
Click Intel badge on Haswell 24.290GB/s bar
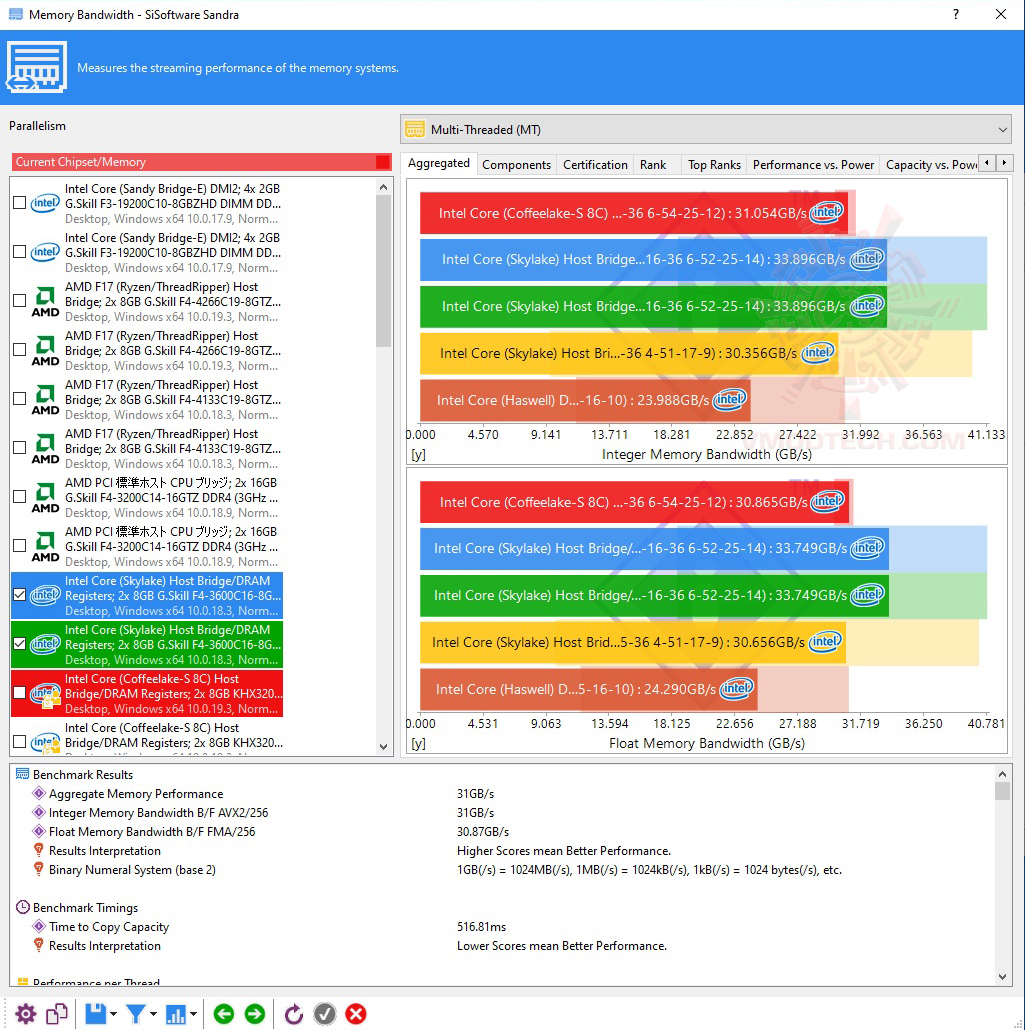[x=737, y=688]
